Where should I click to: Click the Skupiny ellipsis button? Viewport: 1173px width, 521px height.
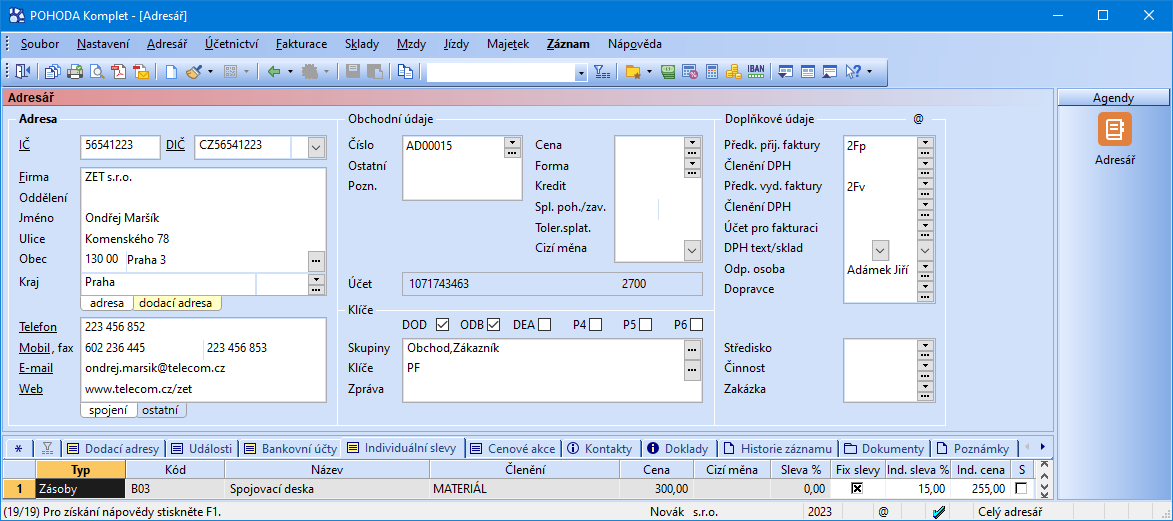(692, 348)
